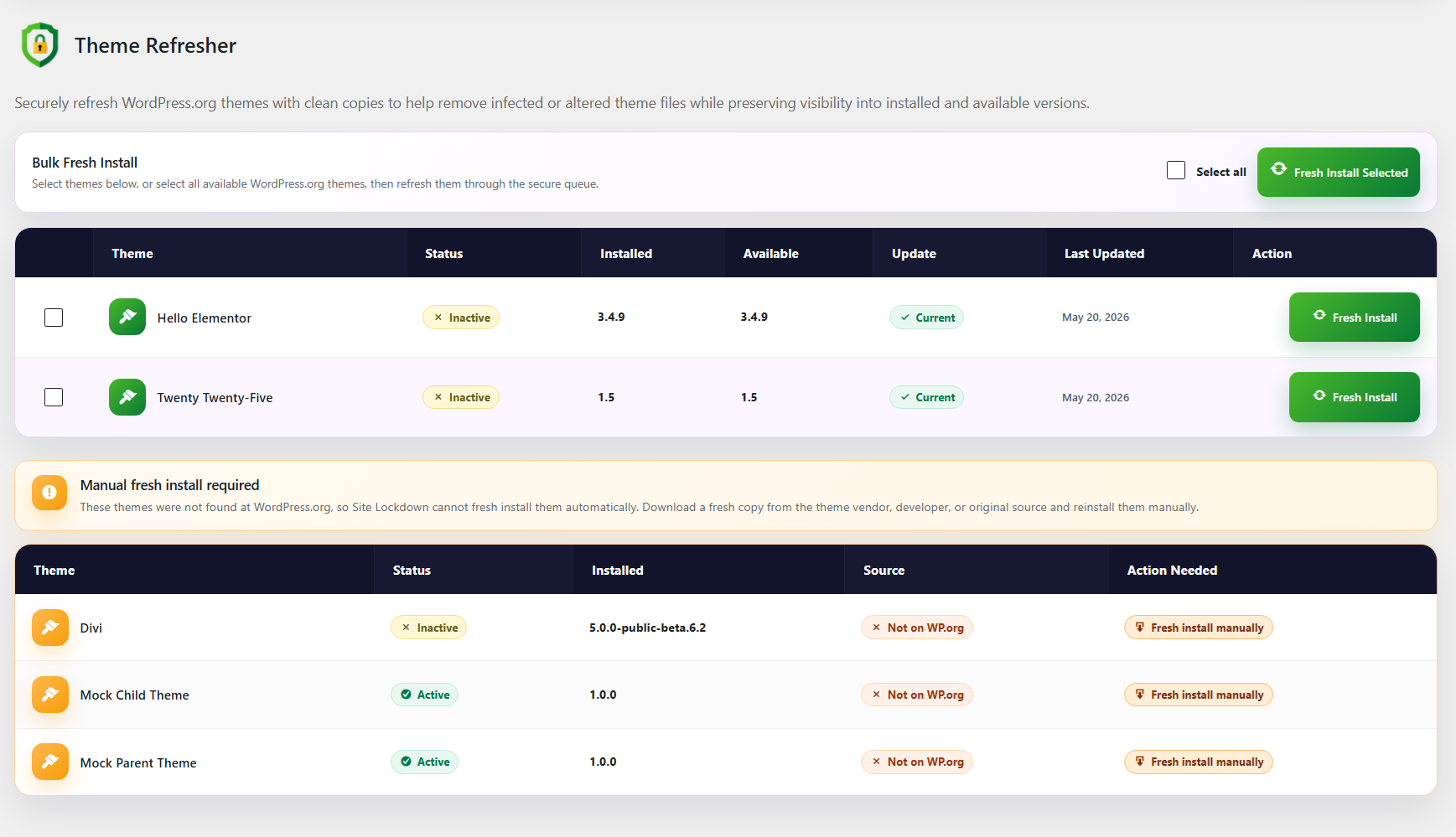Viewport: 1456px width, 837px height.
Task: Click the Inactive badge for Hello Elementor
Action: point(461,318)
